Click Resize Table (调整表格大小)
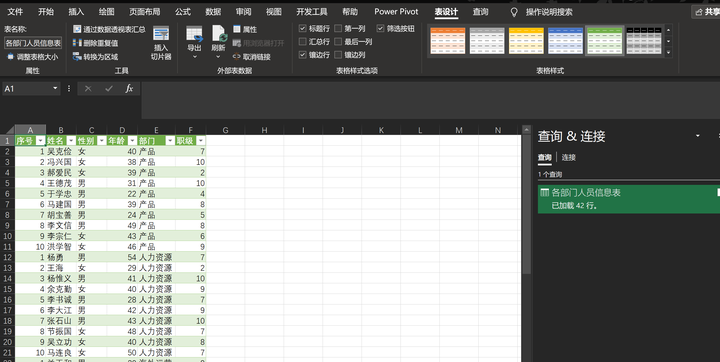This screenshot has height=362, width=720. point(32,57)
